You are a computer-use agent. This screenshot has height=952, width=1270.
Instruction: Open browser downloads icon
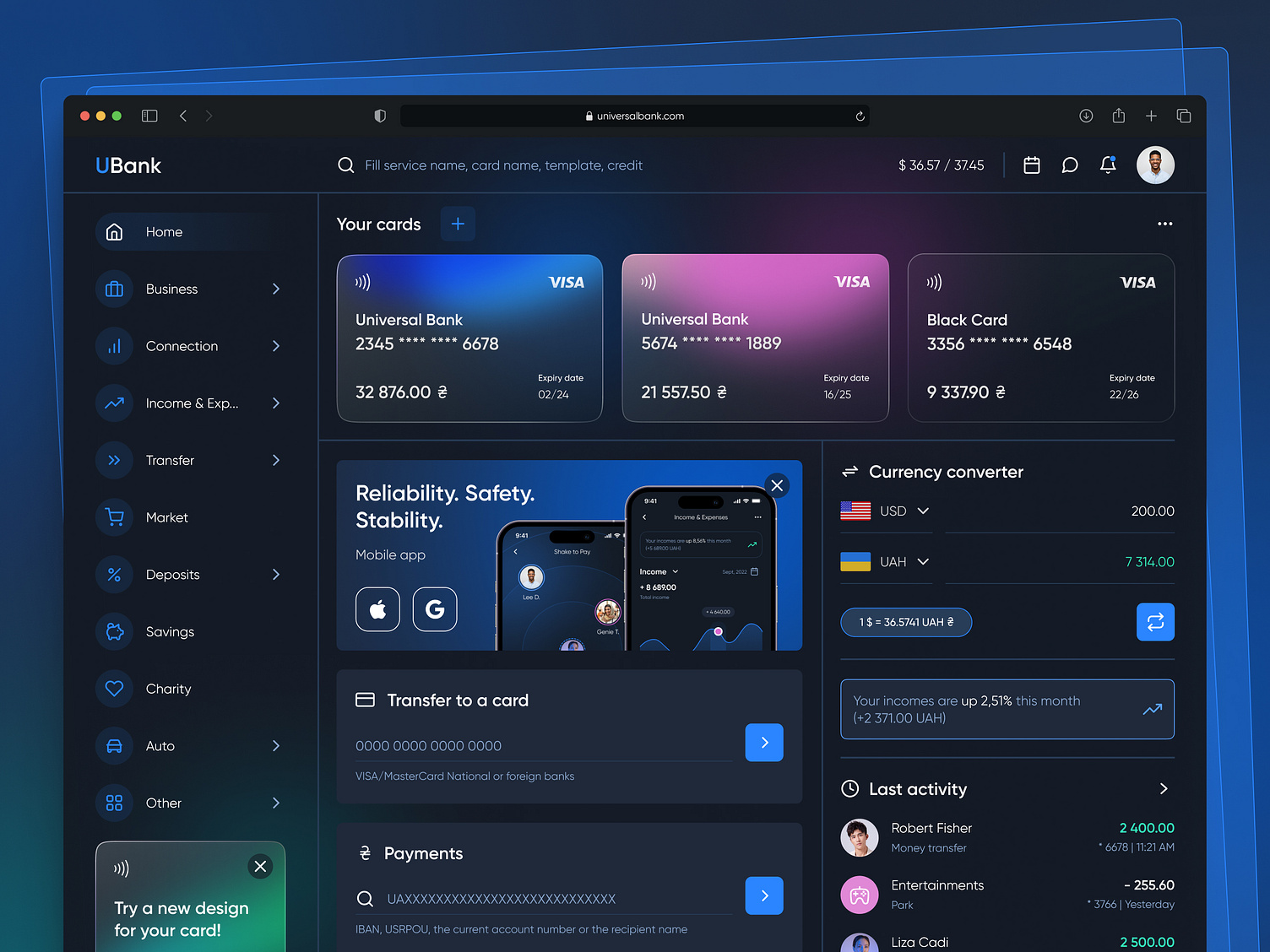(1086, 116)
